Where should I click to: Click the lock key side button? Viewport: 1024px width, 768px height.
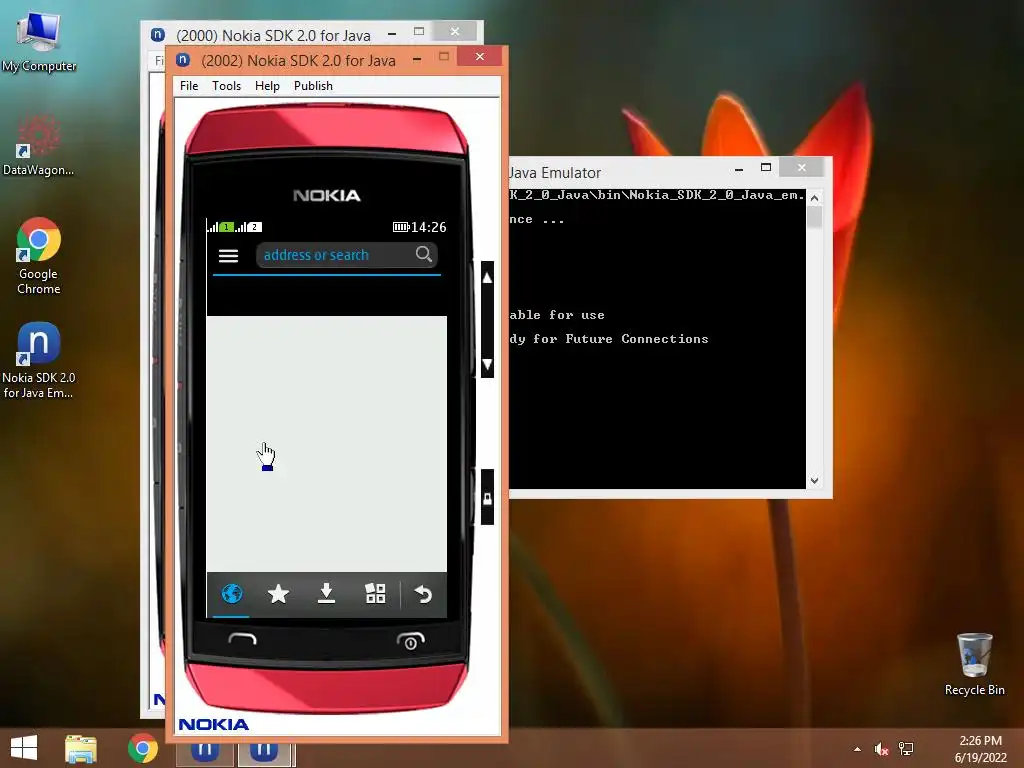coord(487,498)
